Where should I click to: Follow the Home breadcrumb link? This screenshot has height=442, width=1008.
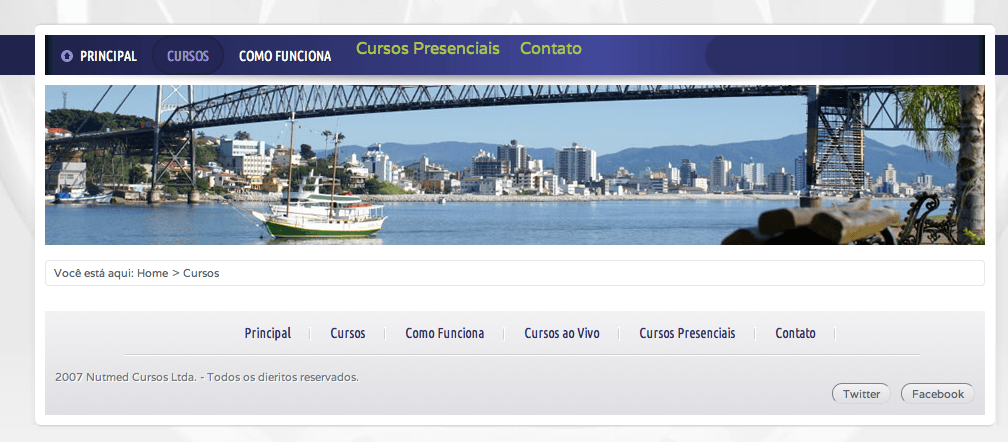pyautogui.click(x=152, y=273)
